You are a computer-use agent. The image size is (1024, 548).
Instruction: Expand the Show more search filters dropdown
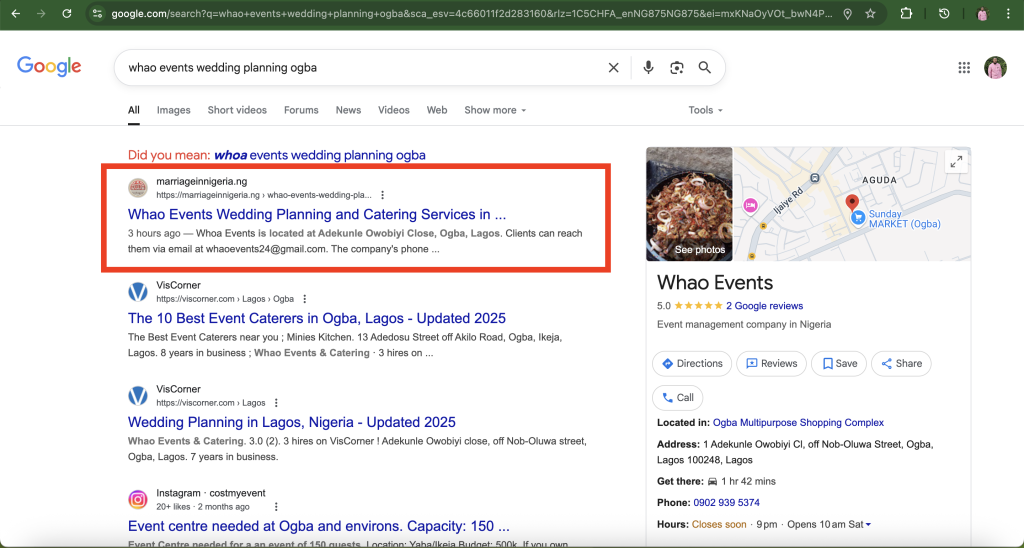click(495, 110)
